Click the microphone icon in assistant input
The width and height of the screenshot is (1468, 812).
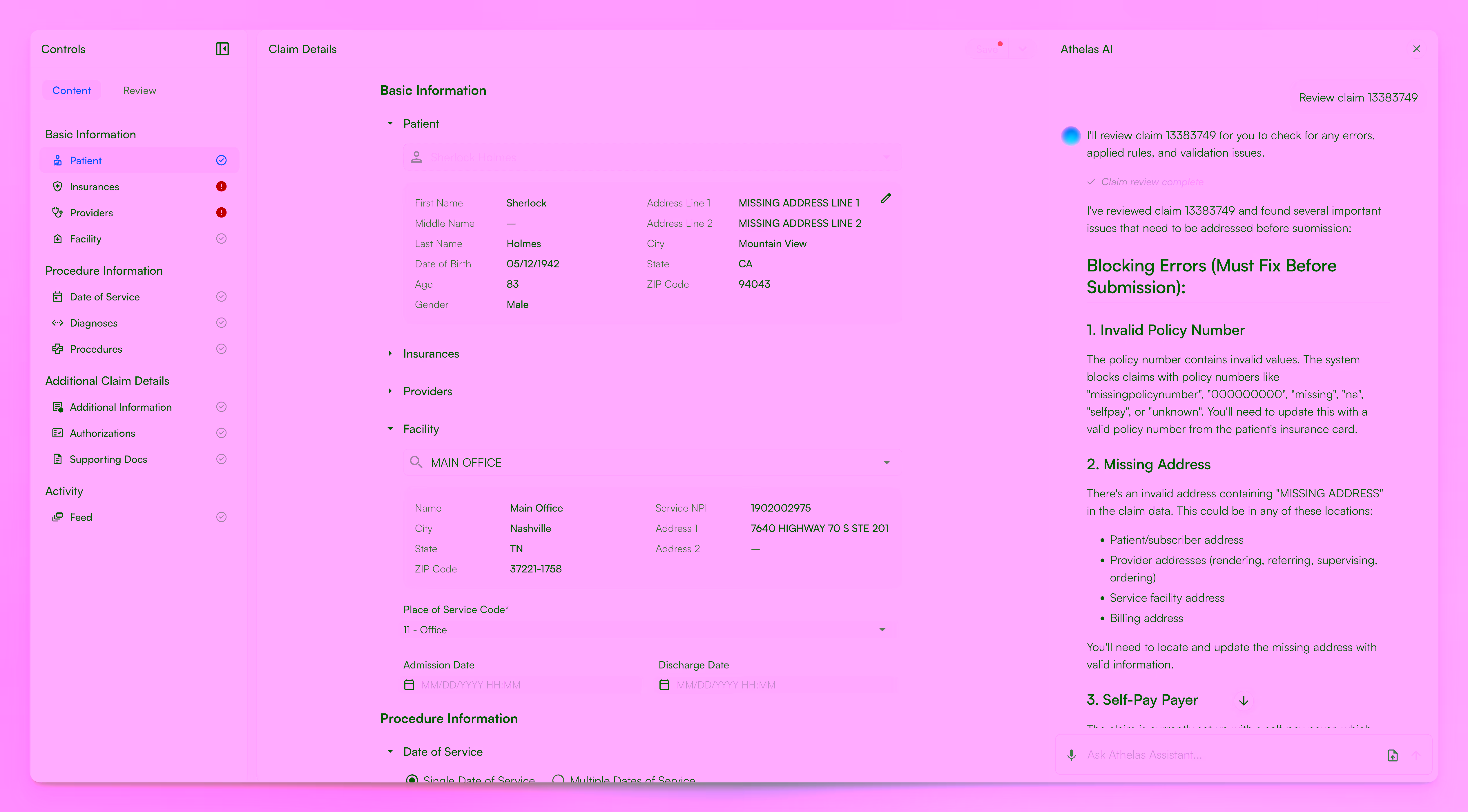(1071, 755)
